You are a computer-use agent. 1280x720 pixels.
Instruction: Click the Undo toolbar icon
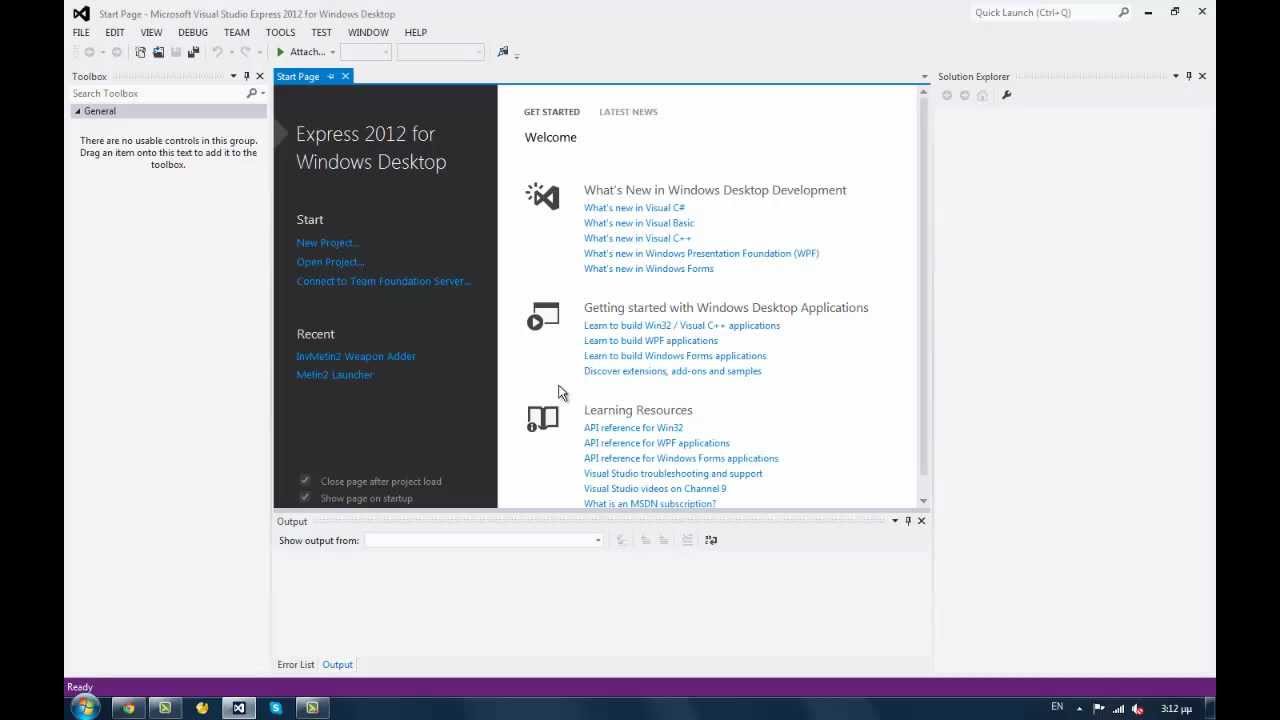click(217, 52)
